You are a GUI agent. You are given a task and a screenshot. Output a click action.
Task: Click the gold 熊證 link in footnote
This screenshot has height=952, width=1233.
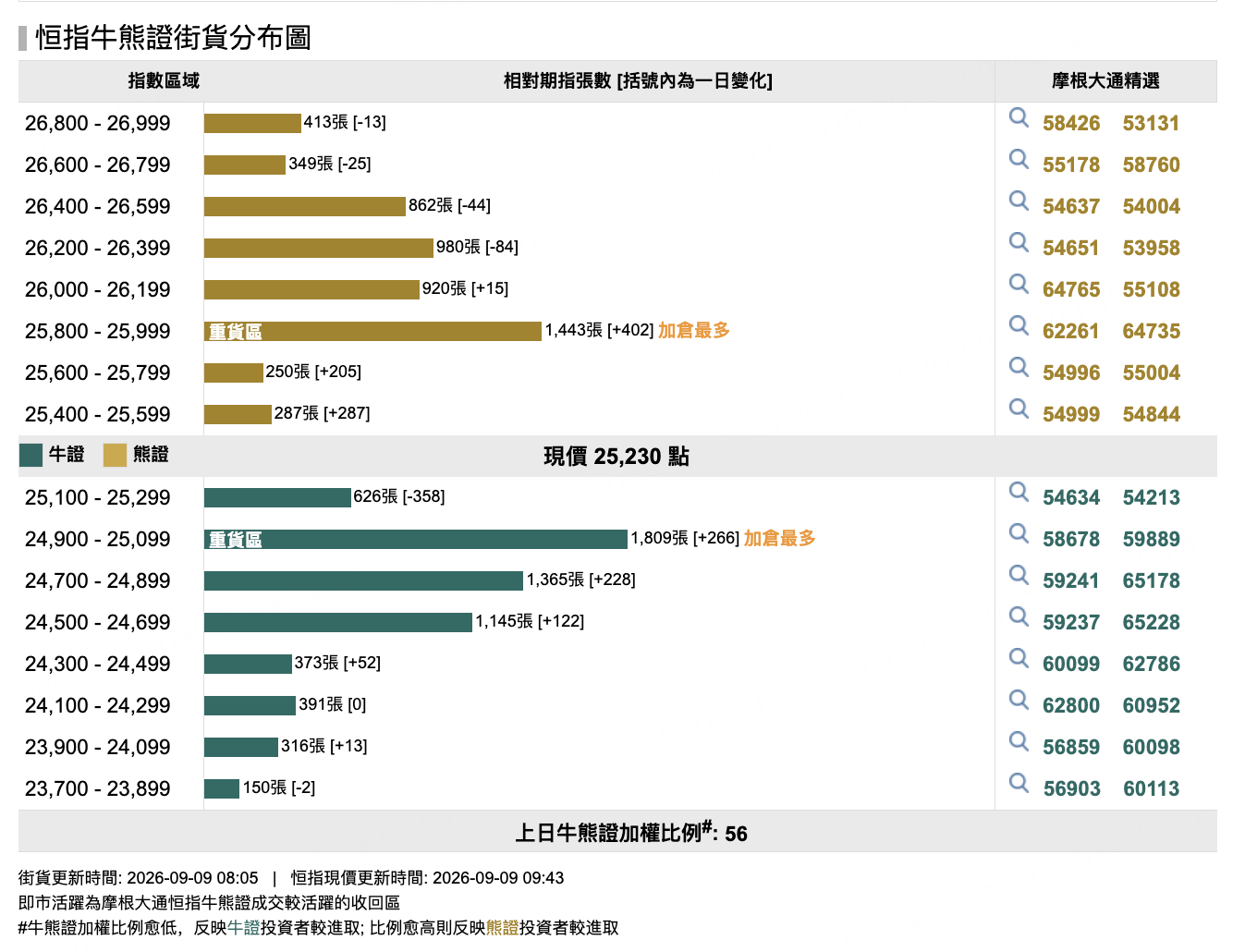tap(503, 928)
